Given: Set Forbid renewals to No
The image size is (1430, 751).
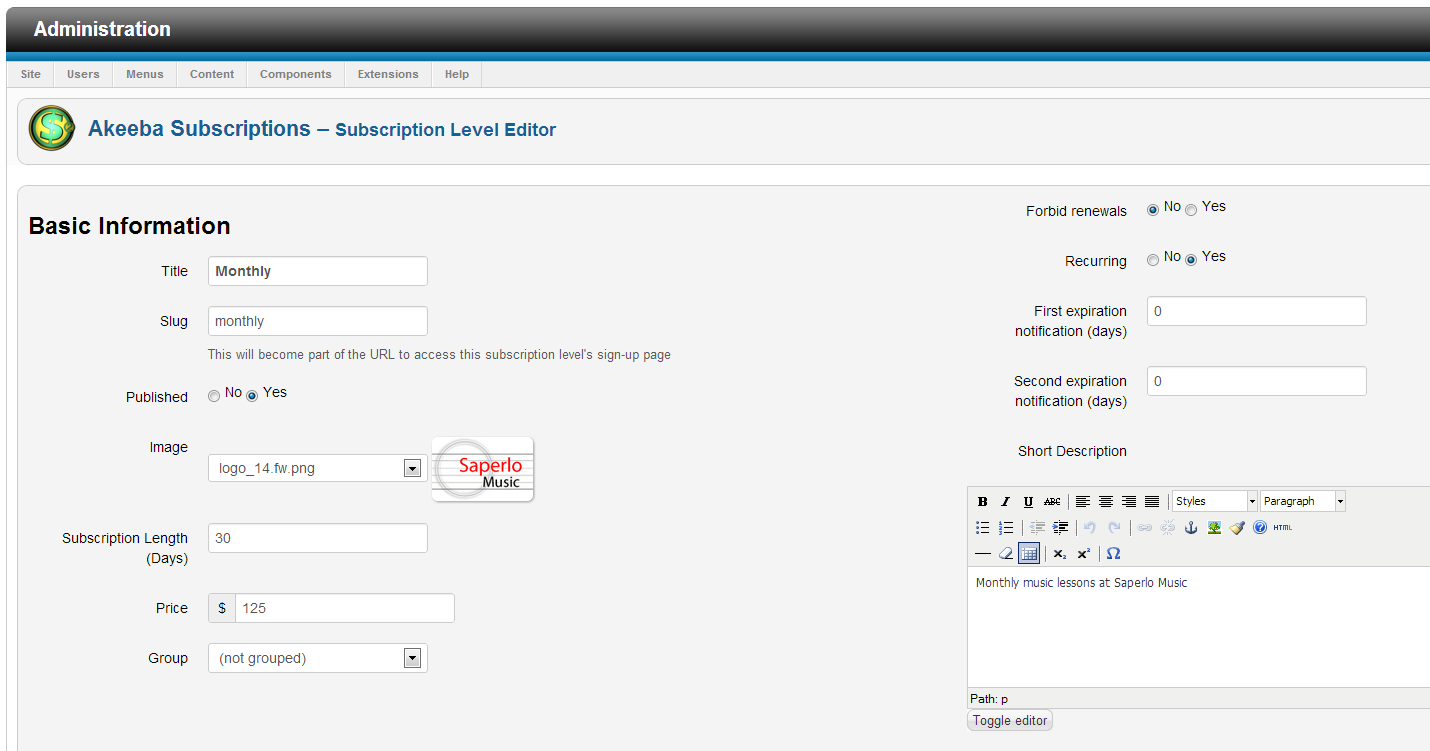Looking at the screenshot, I should (x=1153, y=210).
